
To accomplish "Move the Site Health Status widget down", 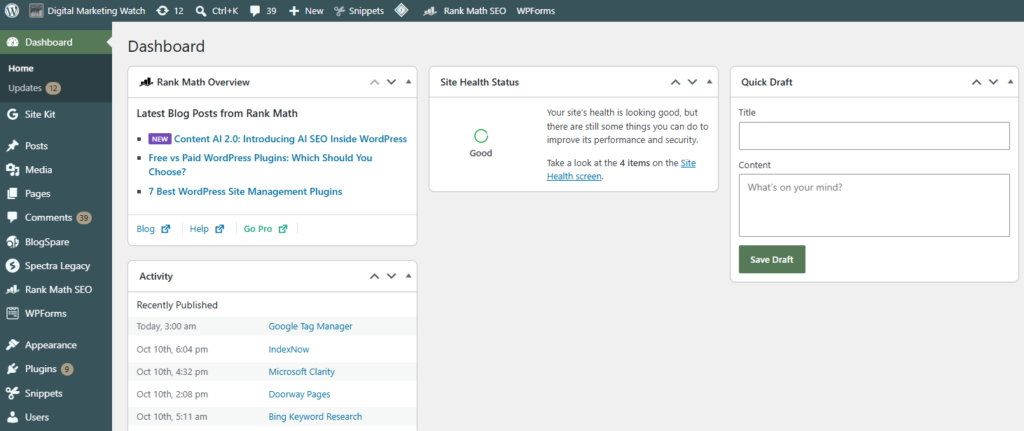I will [693, 82].
